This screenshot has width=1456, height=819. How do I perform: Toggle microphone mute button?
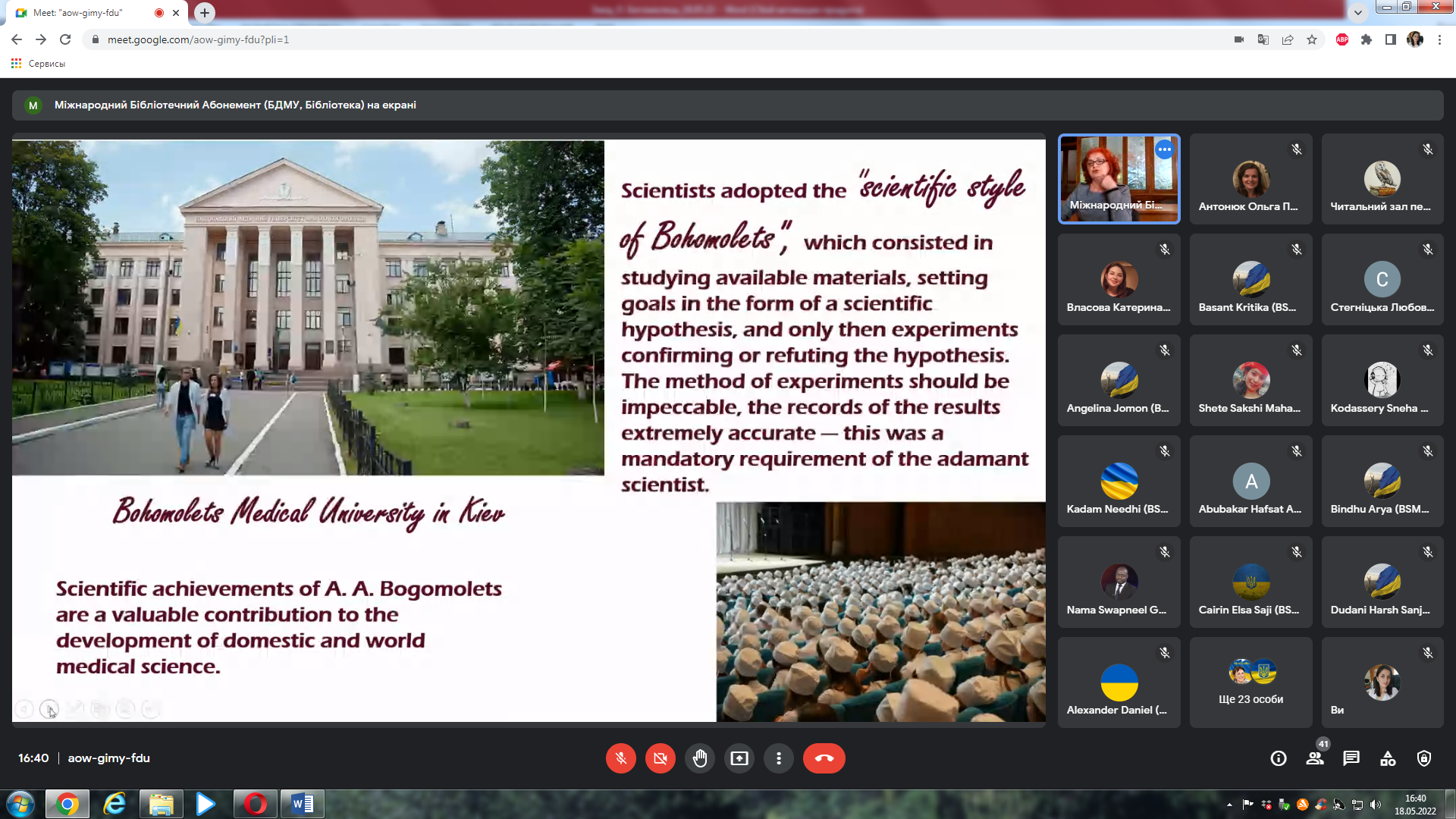point(620,758)
